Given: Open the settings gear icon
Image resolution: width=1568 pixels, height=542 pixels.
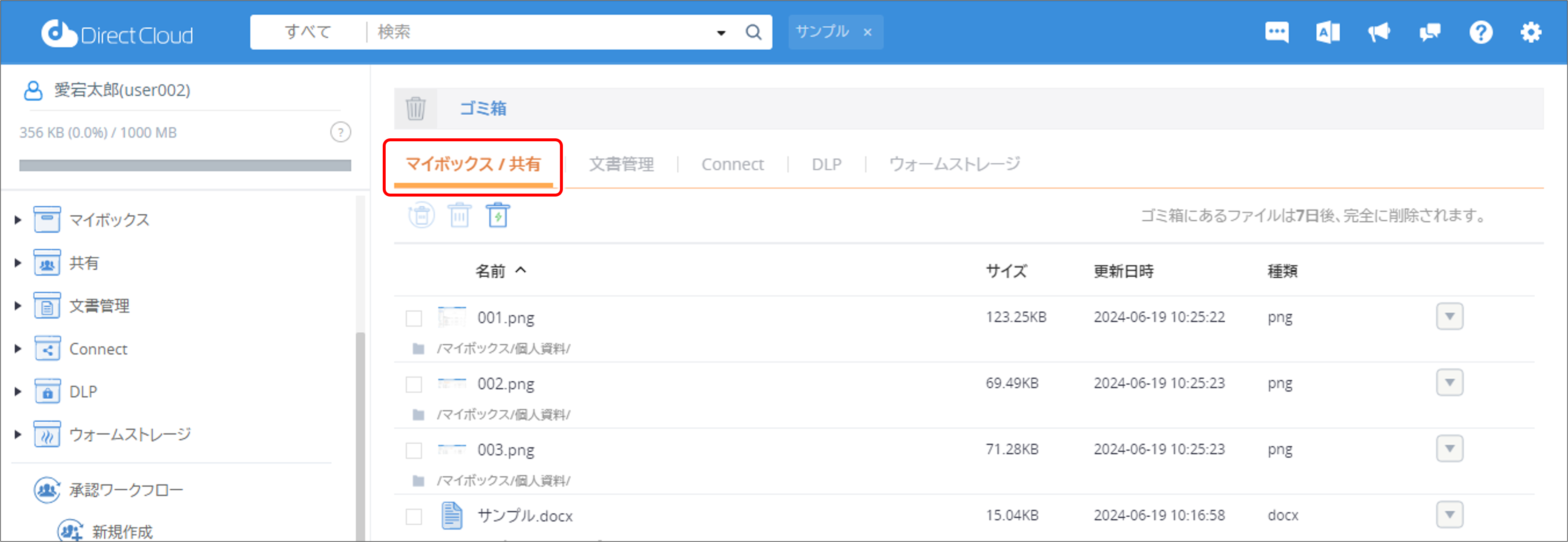Looking at the screenshot, I should coord(1530,32).
